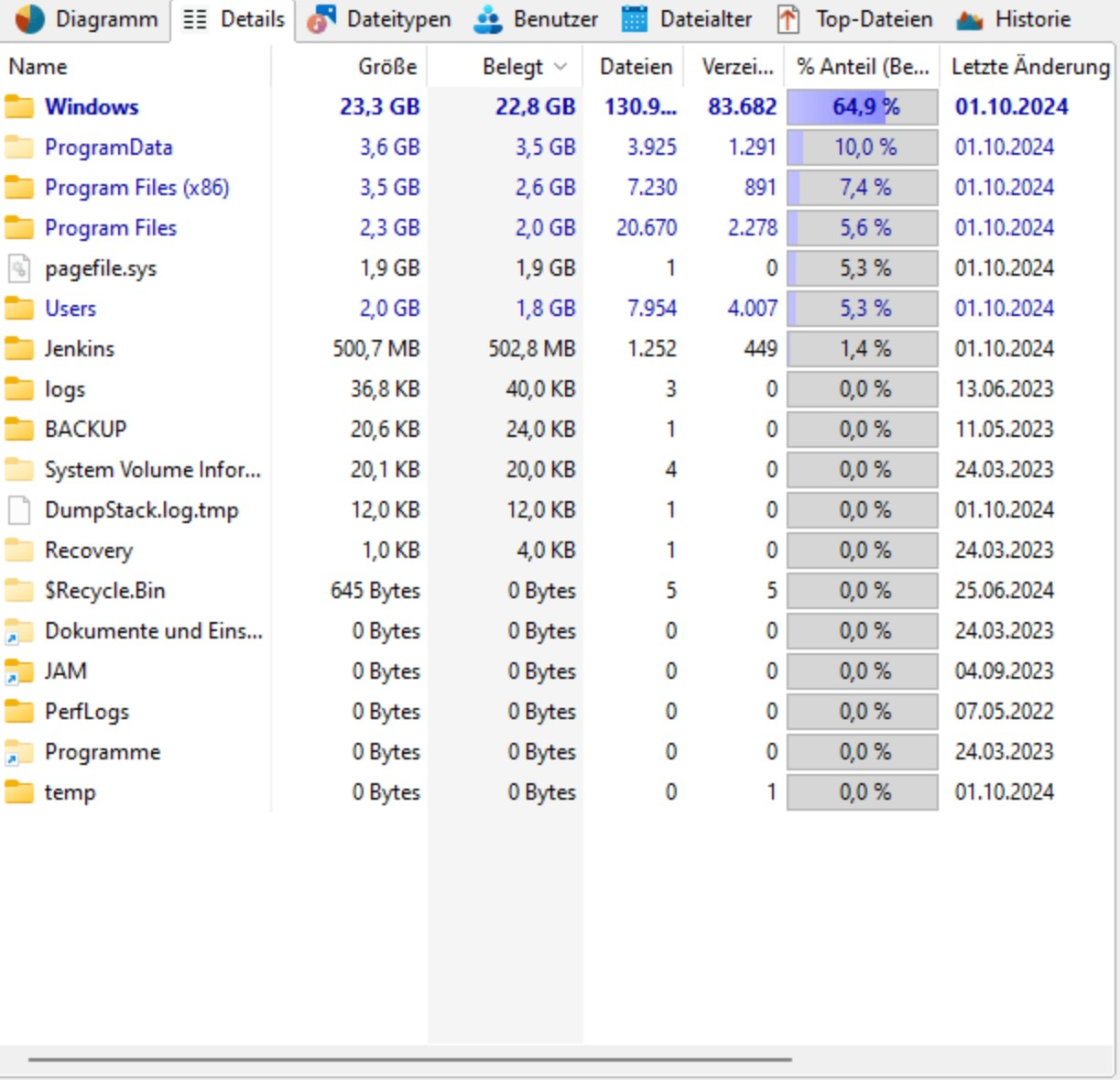Click the $Recycle.Bin folder icon
1120x1080 pixels.
tap(18, 591)
